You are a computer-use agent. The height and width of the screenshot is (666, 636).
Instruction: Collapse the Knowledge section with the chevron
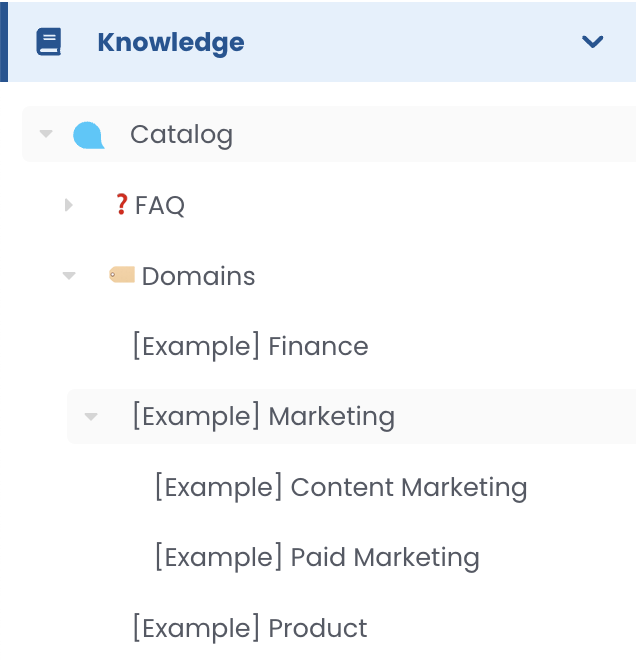pyautogui.click(x=593, y=42)
